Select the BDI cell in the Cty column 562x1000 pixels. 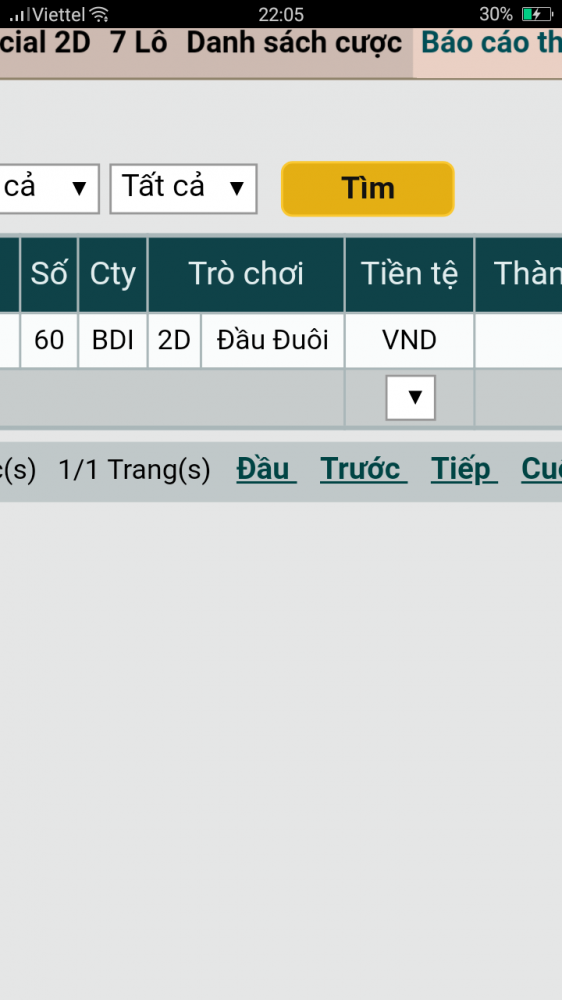click(x=113, y=341)
